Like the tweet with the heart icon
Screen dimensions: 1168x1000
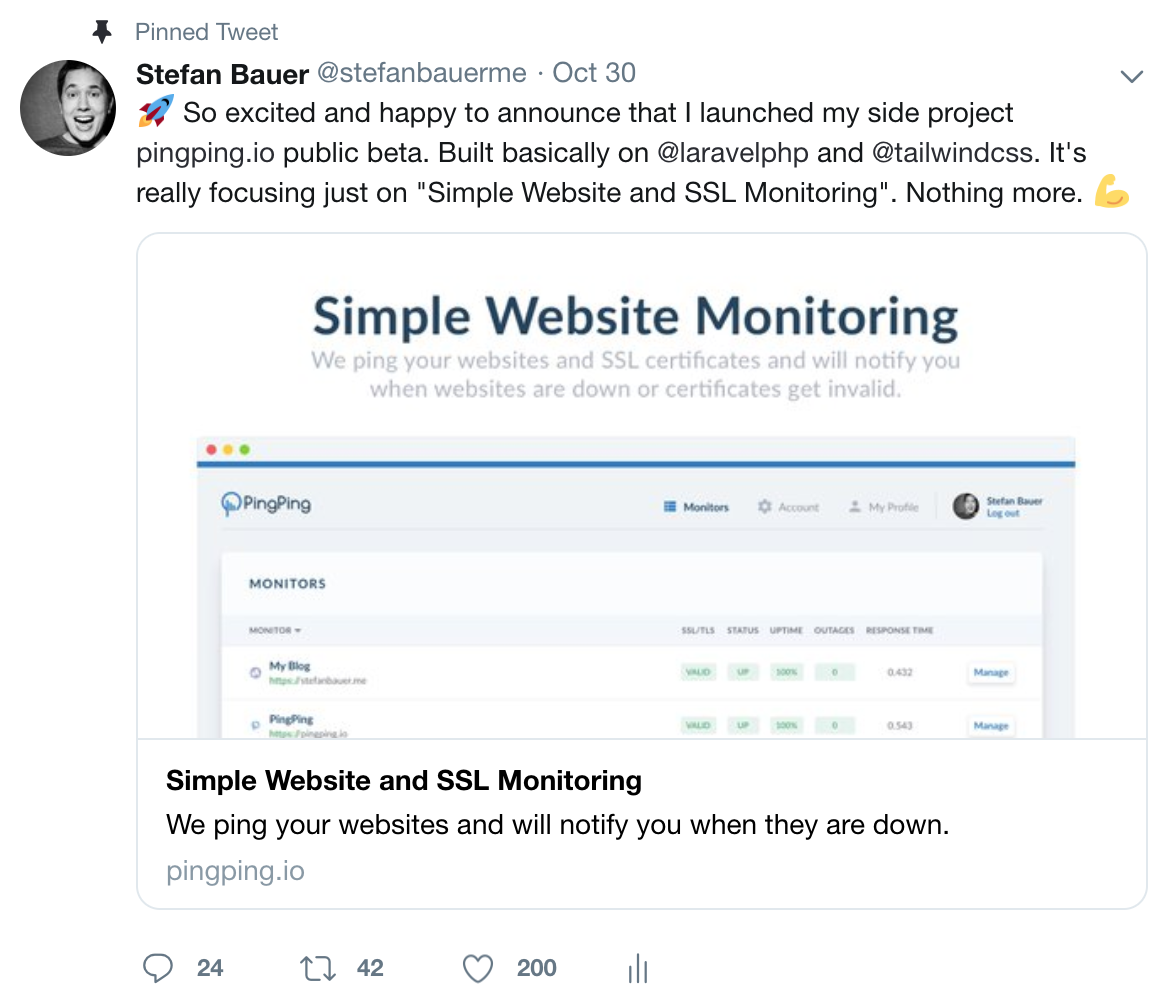477,968
